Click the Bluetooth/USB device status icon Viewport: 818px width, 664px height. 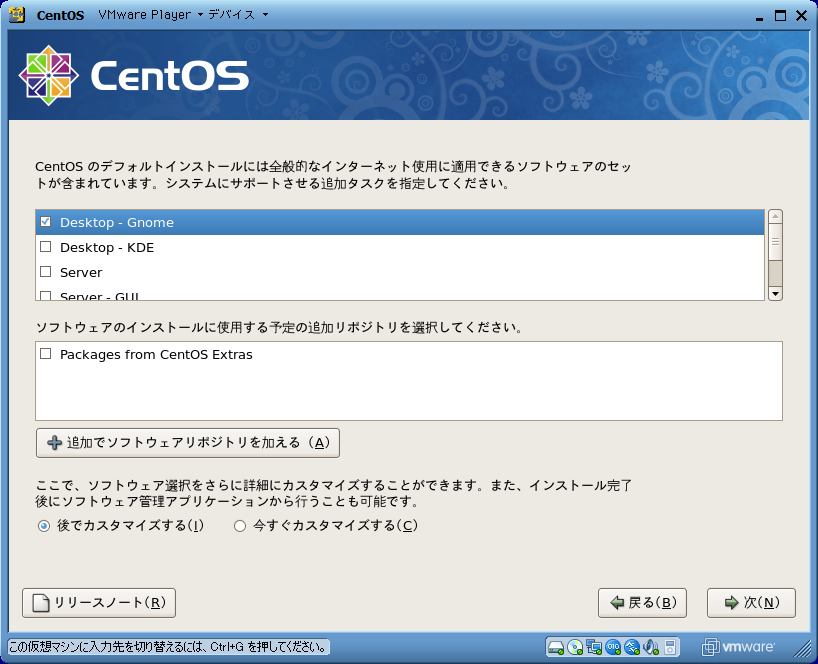[632, 647]
